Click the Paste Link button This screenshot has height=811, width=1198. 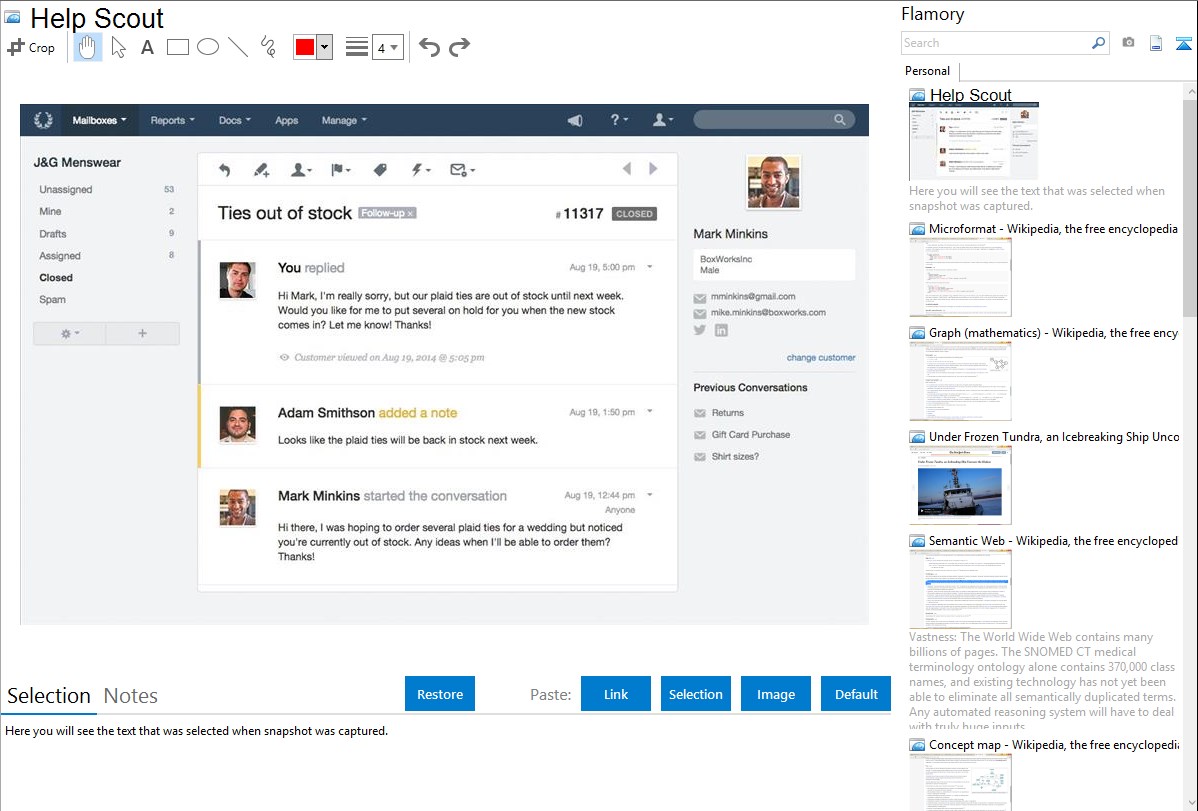[616, 694]
